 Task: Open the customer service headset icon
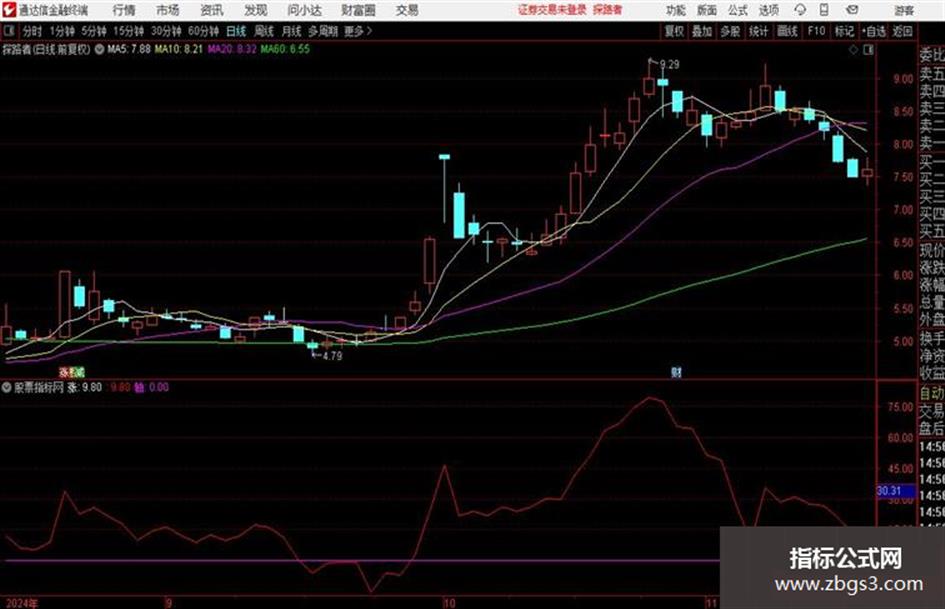(800, 10)
